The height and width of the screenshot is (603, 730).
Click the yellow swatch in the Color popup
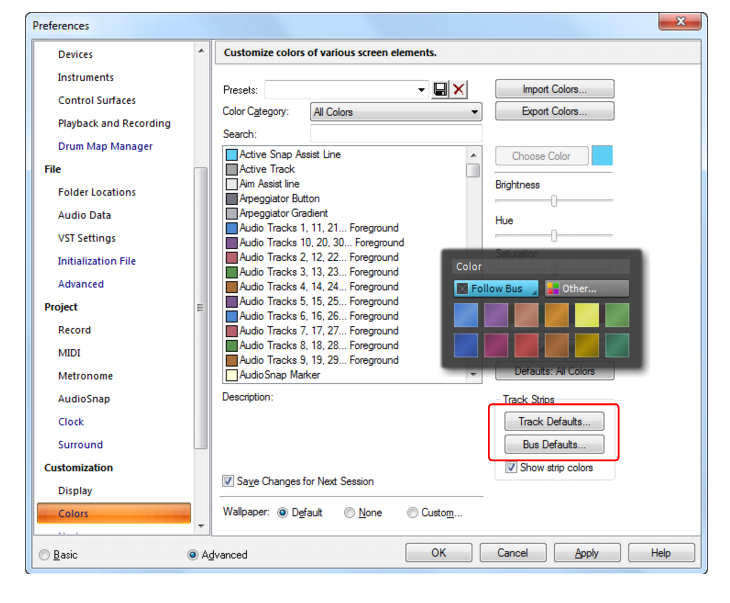586,316
